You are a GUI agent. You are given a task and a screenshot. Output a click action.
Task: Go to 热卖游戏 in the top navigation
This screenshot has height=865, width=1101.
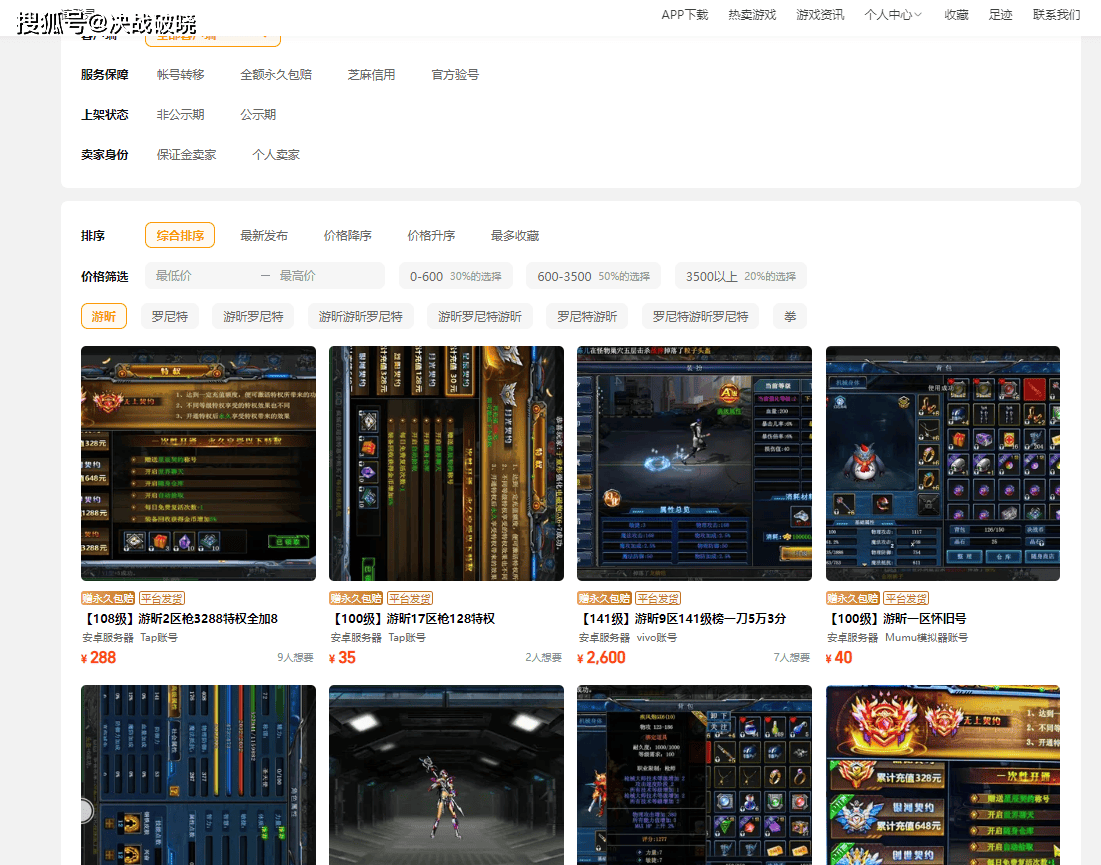[752, 15]
